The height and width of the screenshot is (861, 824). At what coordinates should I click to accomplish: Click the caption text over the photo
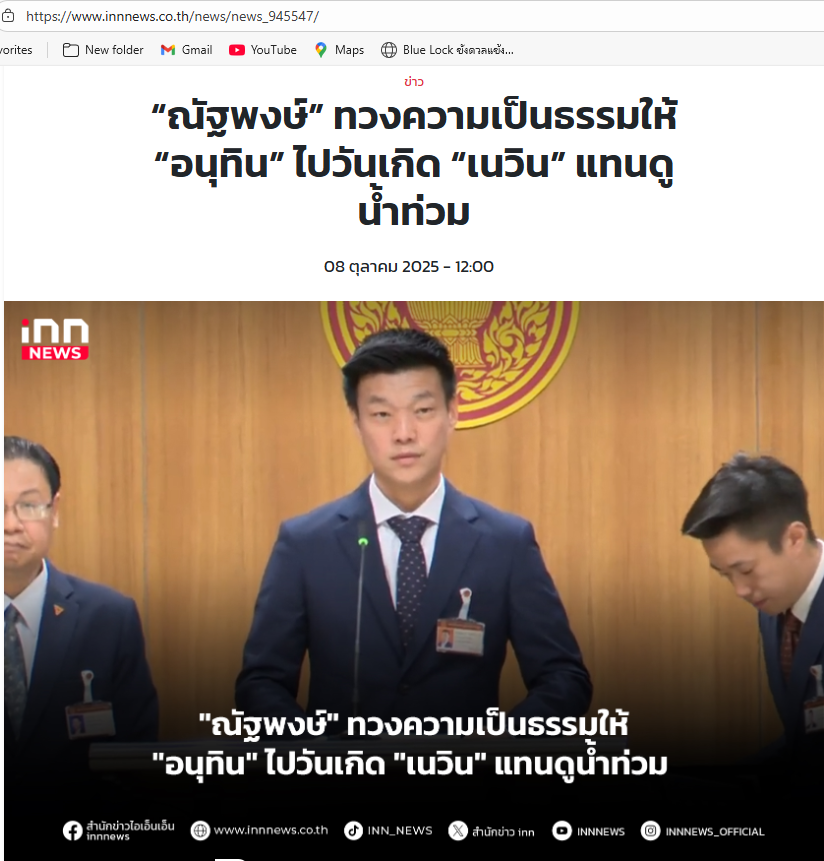(410, 743)
